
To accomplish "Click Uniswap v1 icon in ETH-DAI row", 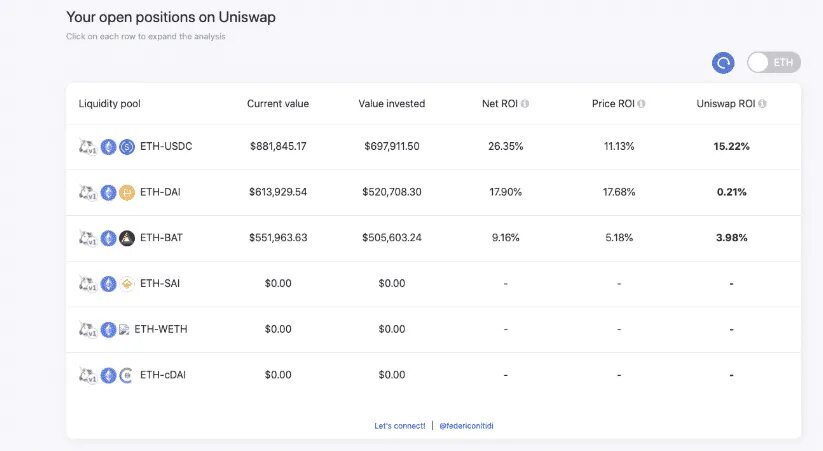I will [x=88, y=193].
